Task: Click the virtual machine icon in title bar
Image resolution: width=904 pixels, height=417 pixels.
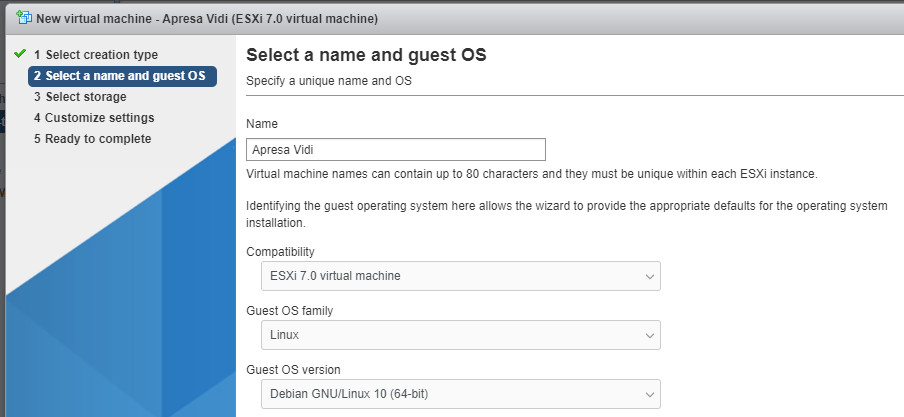Action: [x=24, y=17]
